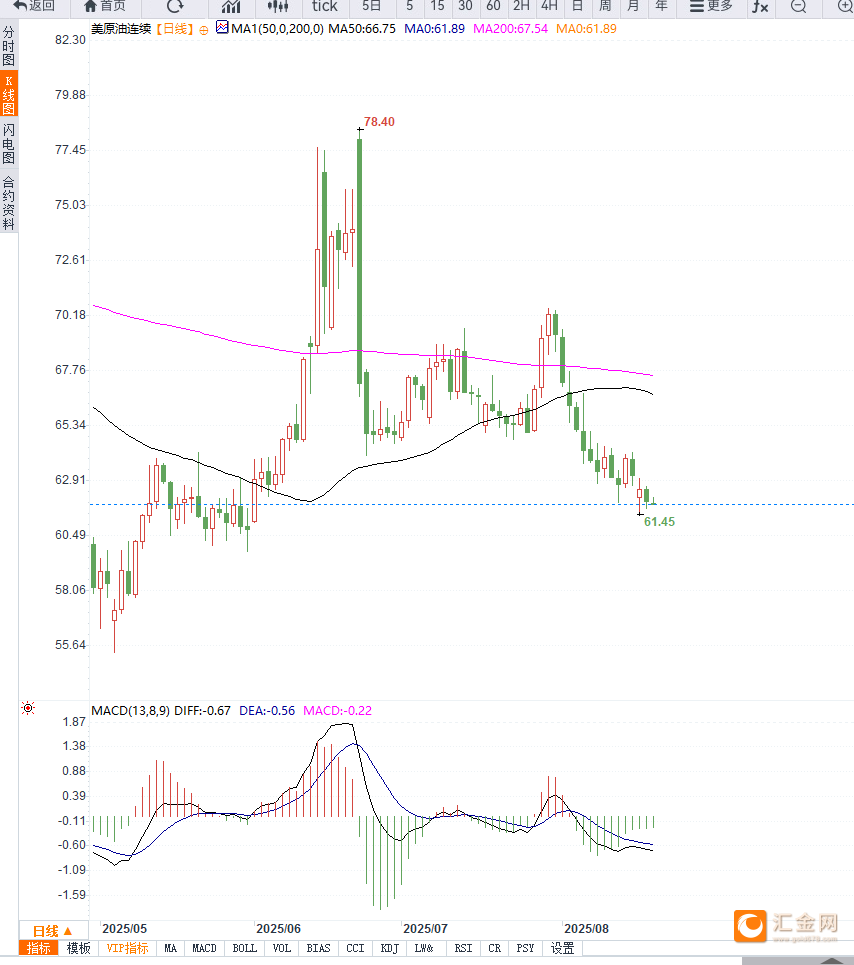This screenshot has height=965, width=854.
Task: Apply the PSY indicator
Action: [525, 948]
